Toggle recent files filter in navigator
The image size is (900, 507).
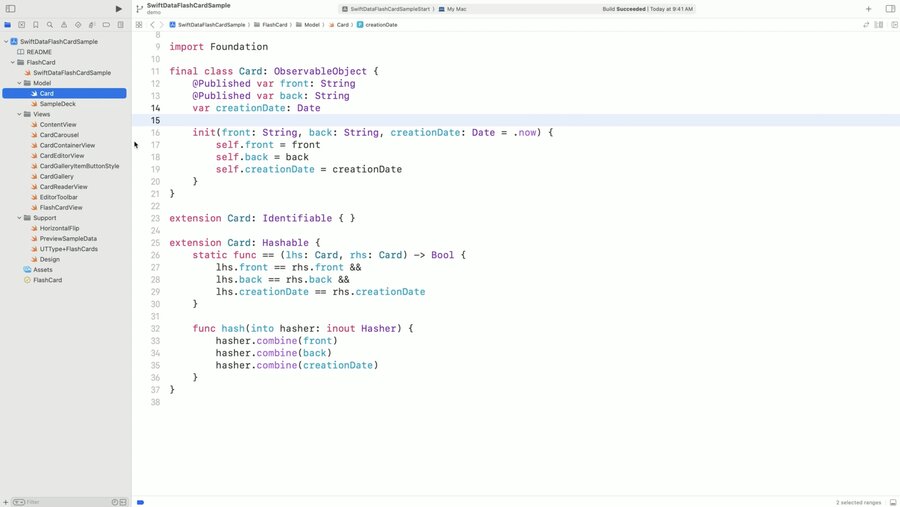(x=115, y=502)
